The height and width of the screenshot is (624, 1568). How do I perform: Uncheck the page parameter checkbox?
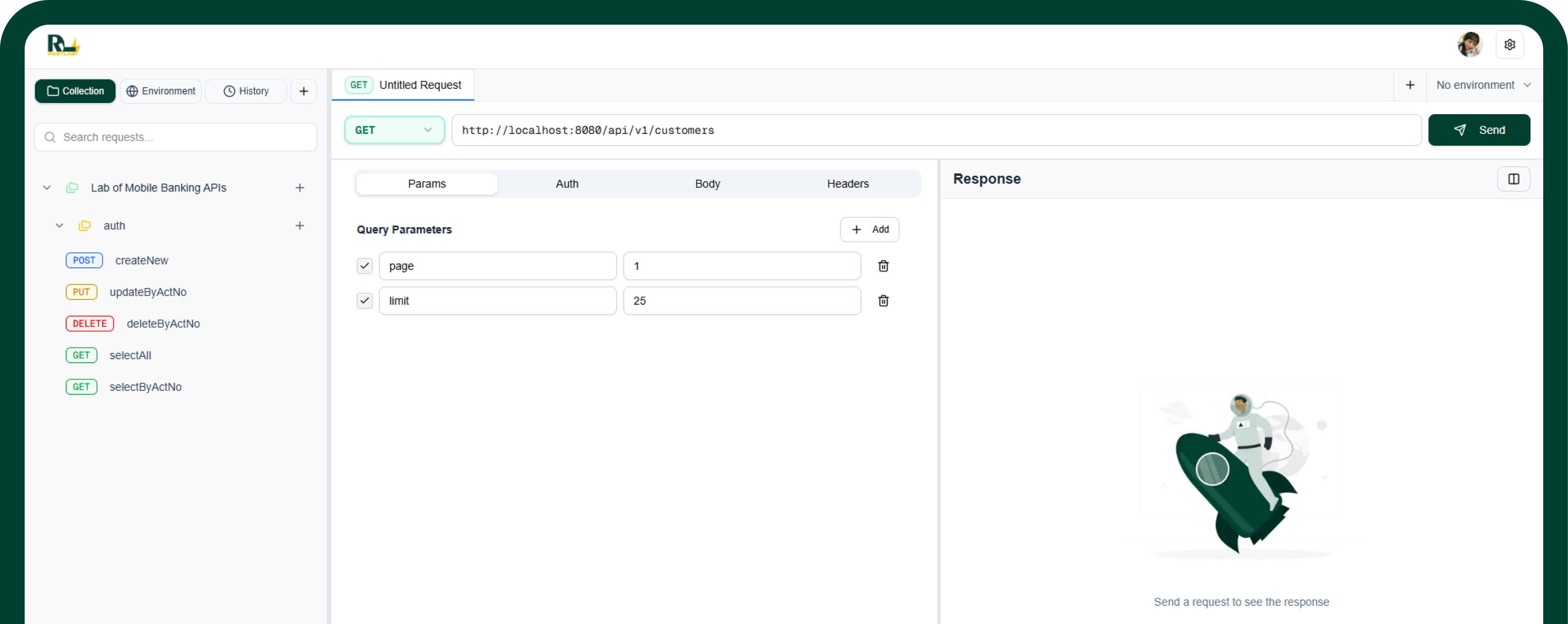pos(365,266)
